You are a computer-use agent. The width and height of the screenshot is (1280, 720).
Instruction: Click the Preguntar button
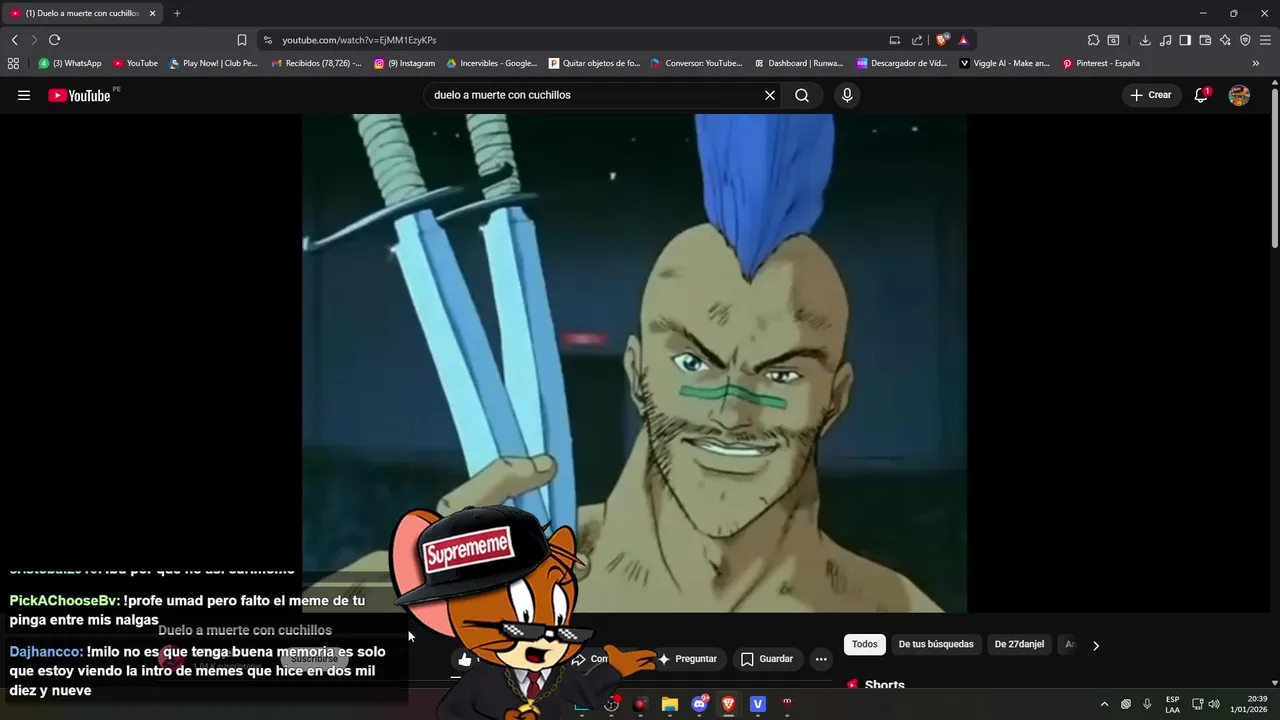coord(687,659)
